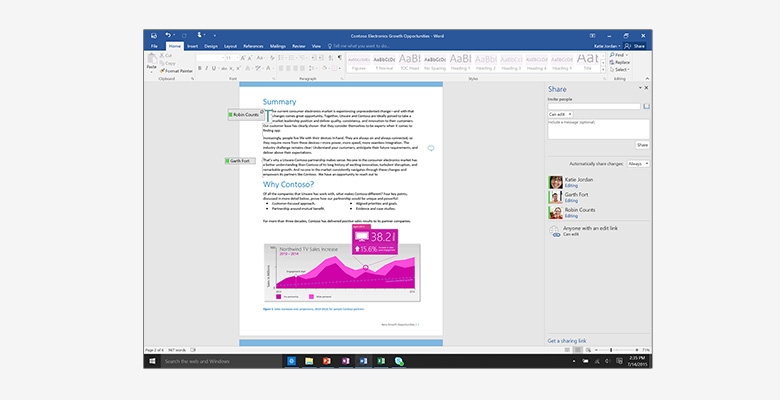Click the Share button in the Share pane
The image size is (780, 400).
coord(642,145)
